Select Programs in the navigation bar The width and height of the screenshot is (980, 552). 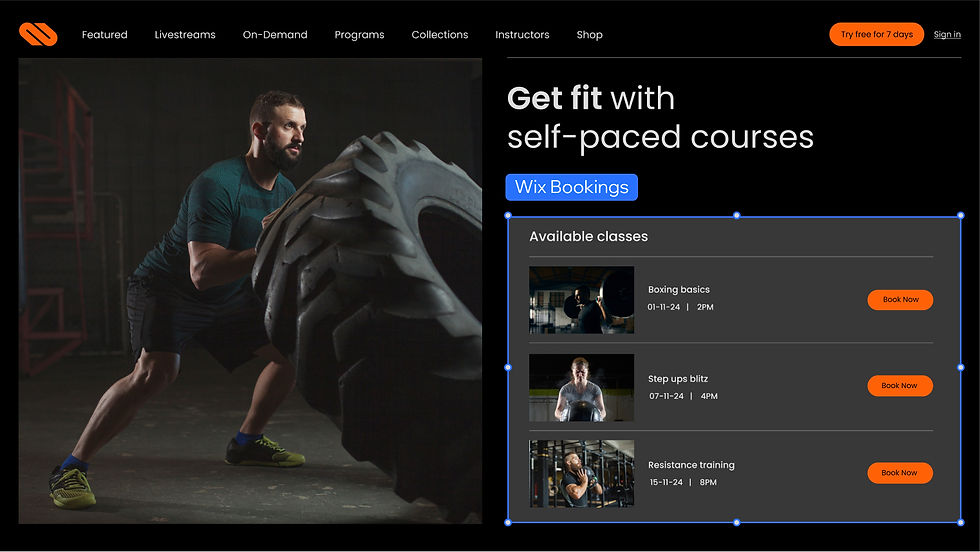click(359, 35)
